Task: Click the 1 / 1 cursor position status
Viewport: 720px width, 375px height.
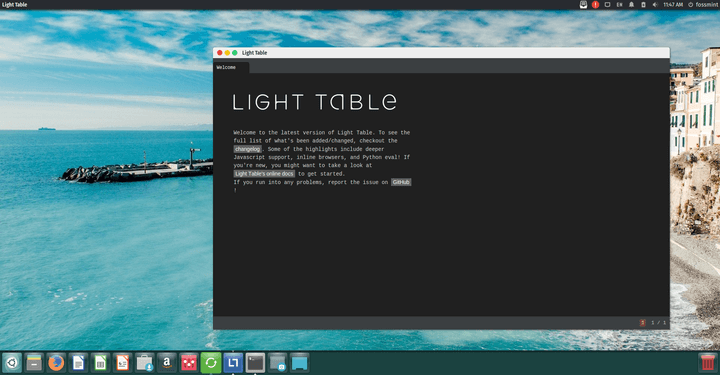Action: pos(658,323)
